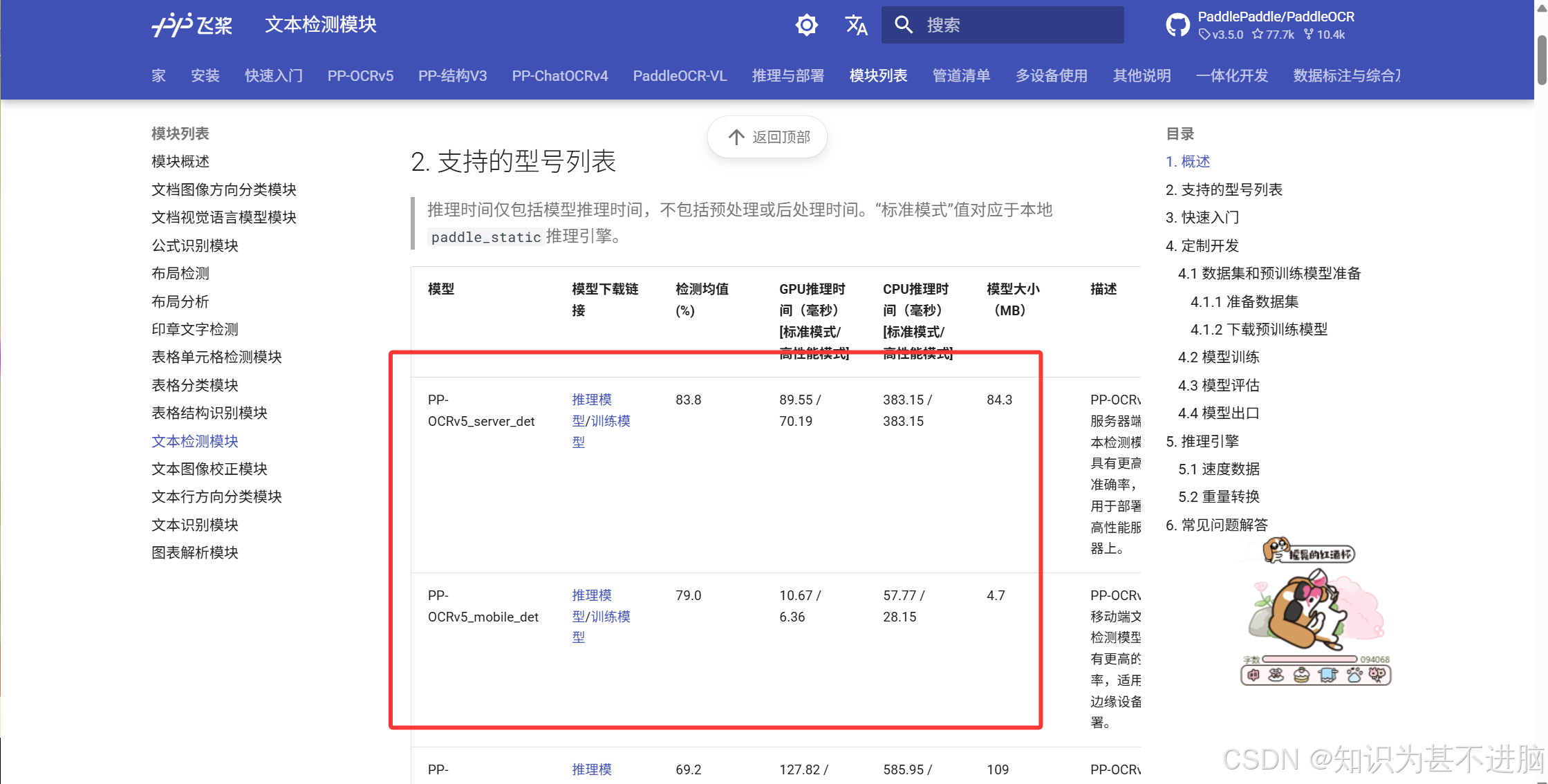
Task: Open 文档视觉语言模型模块 in sidebar
Action: click(224, 218)
